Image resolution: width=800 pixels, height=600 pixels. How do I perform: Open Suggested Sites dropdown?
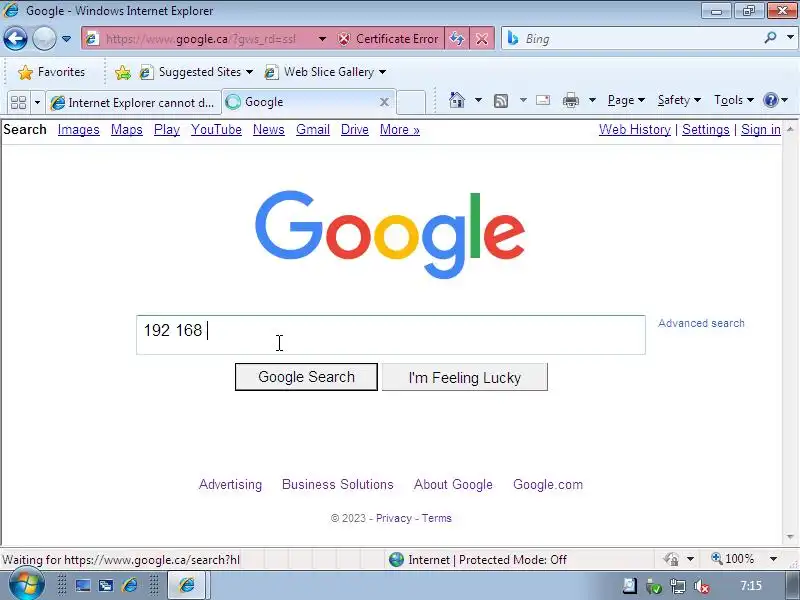197,72
